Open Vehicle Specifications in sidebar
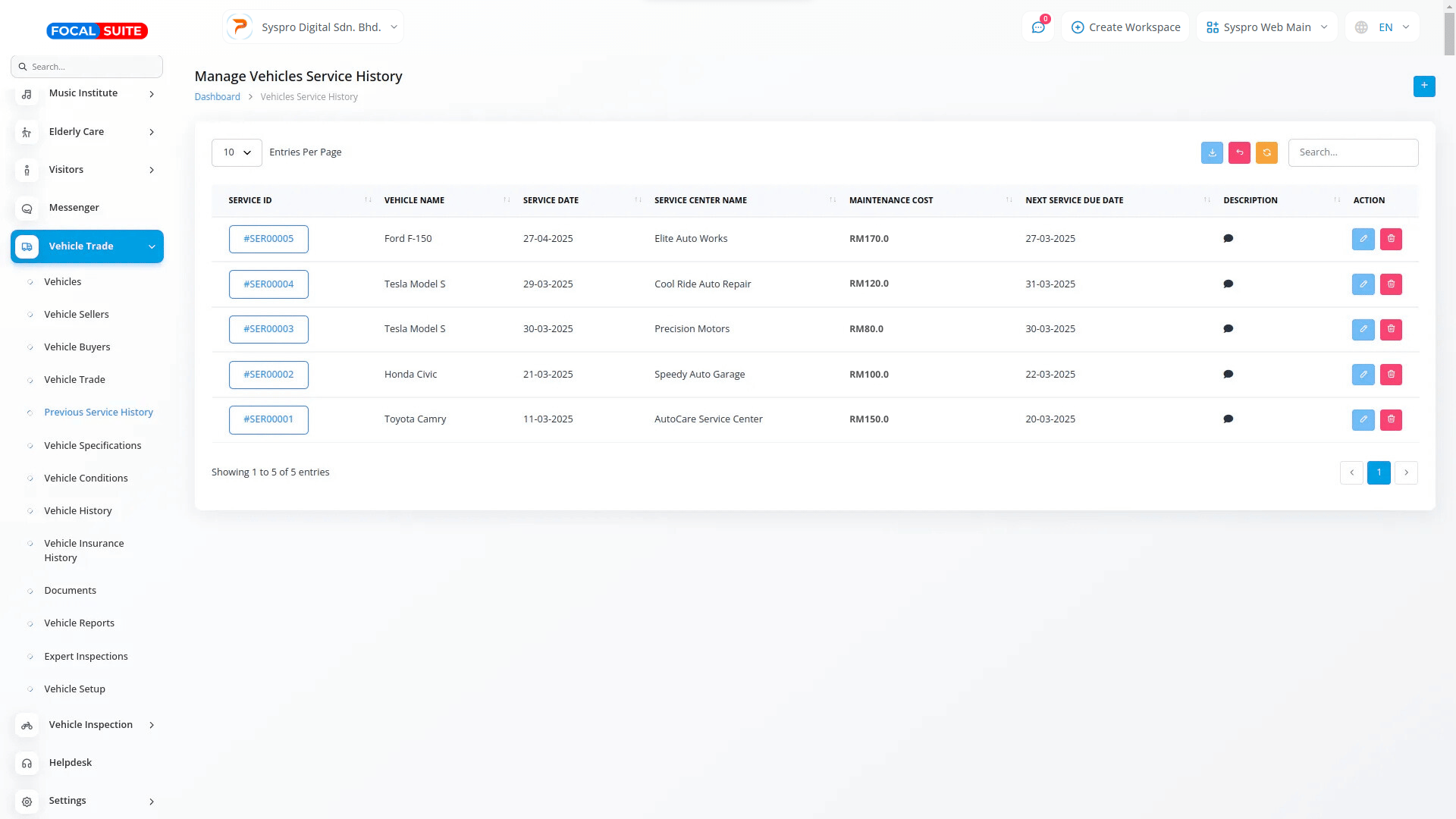The width and height of the screenshot is (1456, 819). pos(93,446)
